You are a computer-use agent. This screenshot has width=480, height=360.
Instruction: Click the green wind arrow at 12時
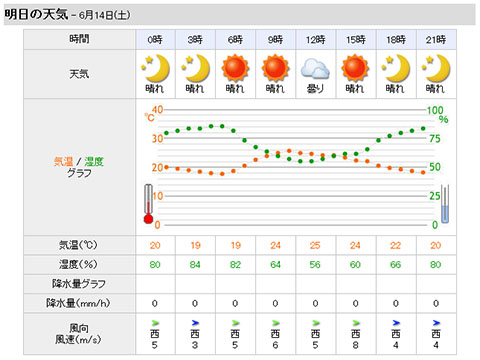[315, 323]
